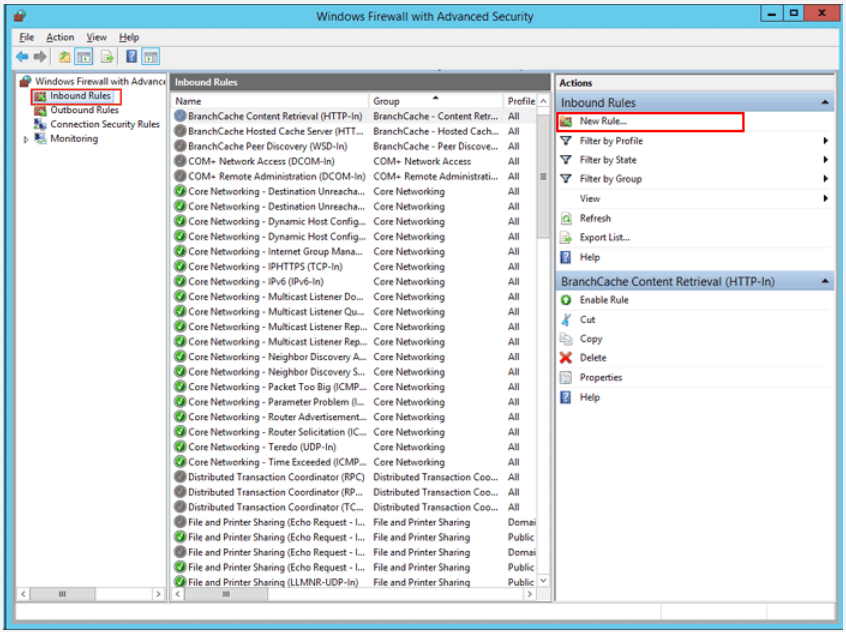Image resolution: width=846 pixels, height=632 pixels.
Task: Sort by the Profile column header
Action: click(520, 101)
